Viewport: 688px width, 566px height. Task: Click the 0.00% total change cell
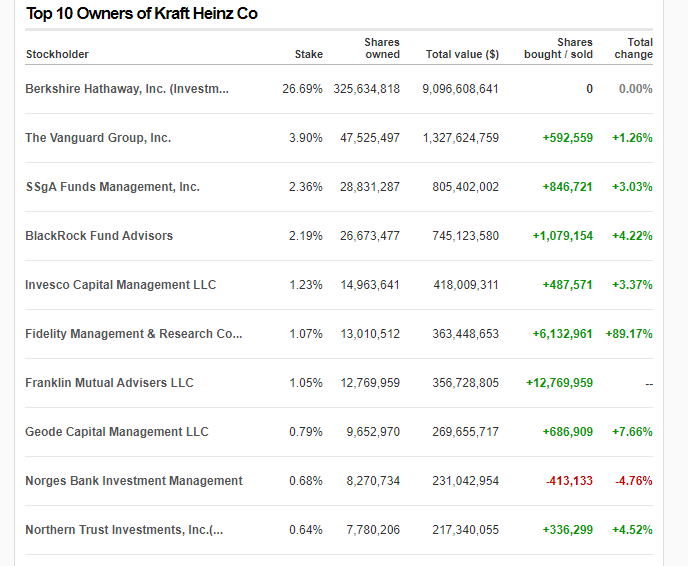pyautogui.click(x=636, y=89)
